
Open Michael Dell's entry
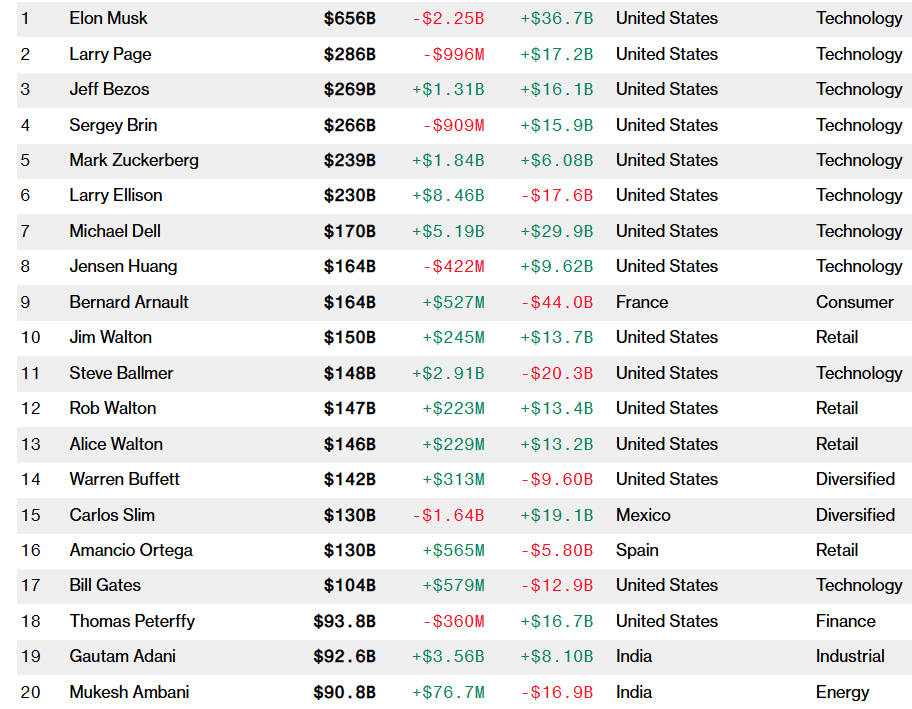click(x=115, y=231)
